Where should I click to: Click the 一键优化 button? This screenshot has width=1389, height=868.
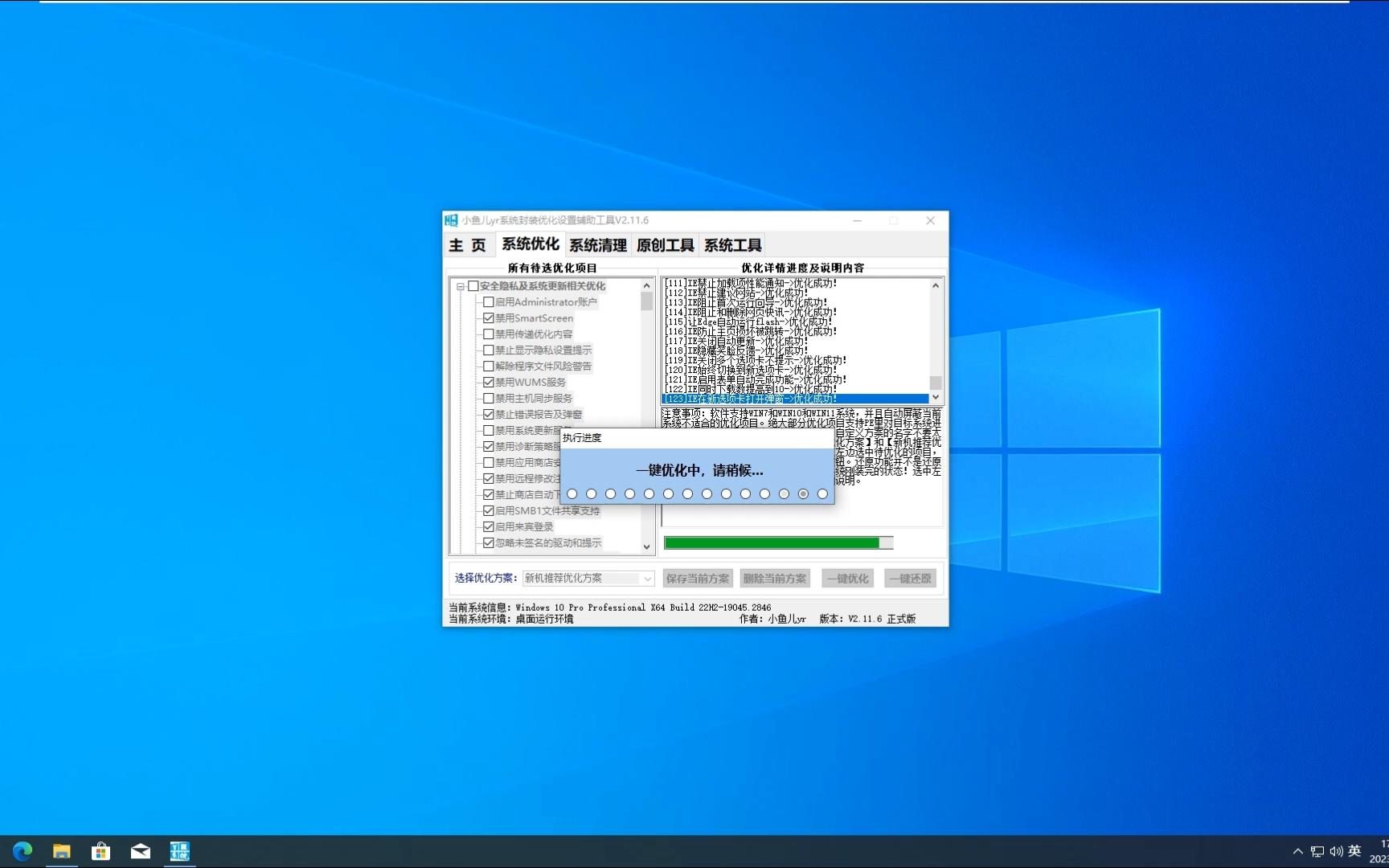tap(847, 579)
